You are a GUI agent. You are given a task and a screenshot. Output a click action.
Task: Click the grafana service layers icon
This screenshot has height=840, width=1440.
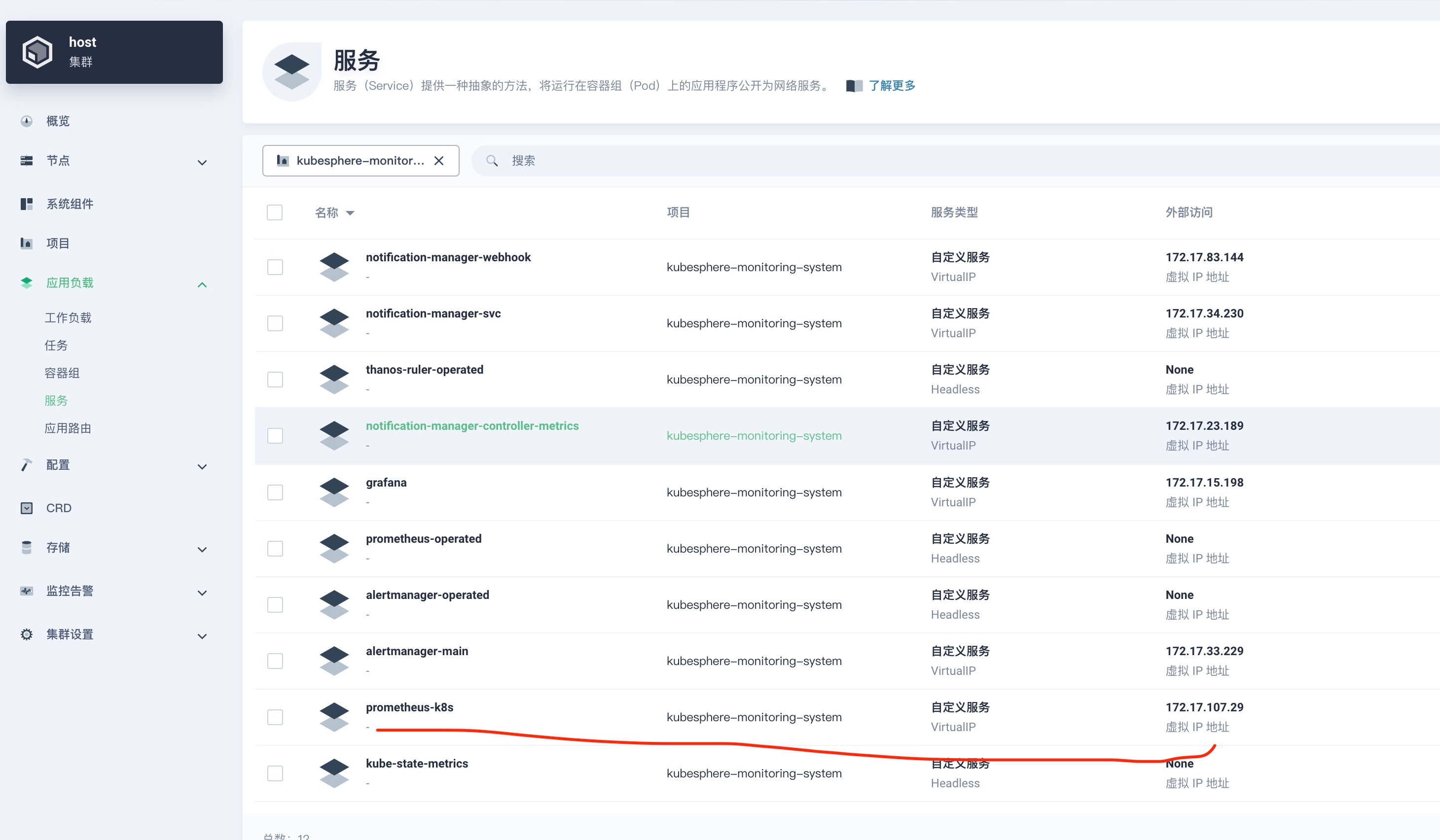(334, 491)
